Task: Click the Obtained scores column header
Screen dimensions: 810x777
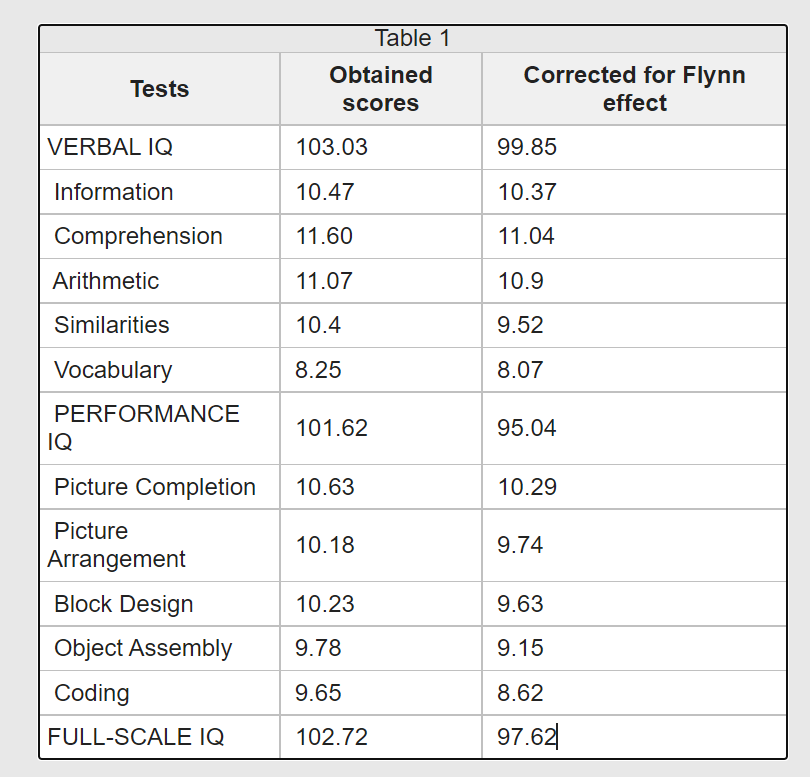Action: [380, 89]
